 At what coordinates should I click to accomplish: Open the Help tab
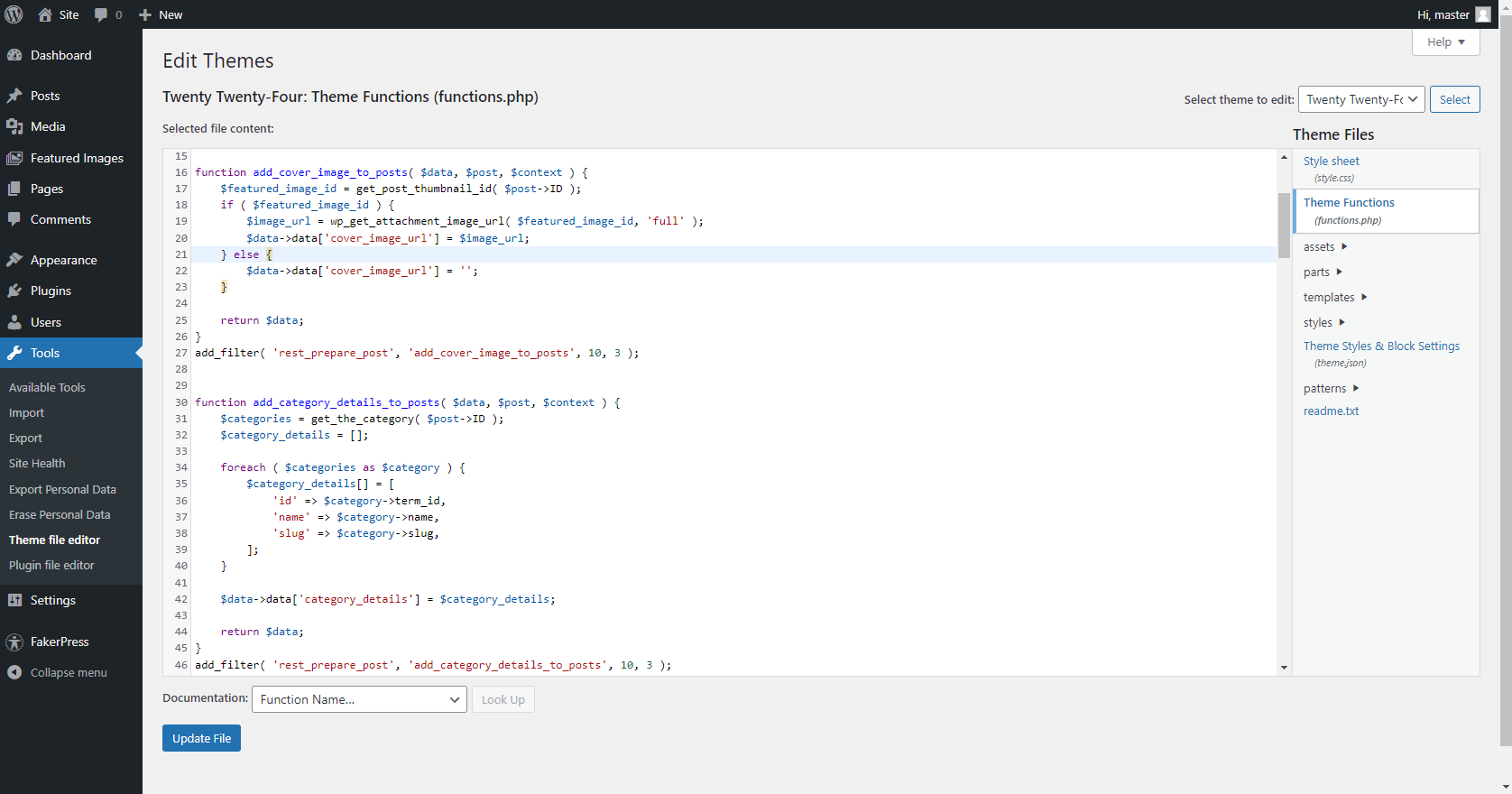pos(1445,42)
